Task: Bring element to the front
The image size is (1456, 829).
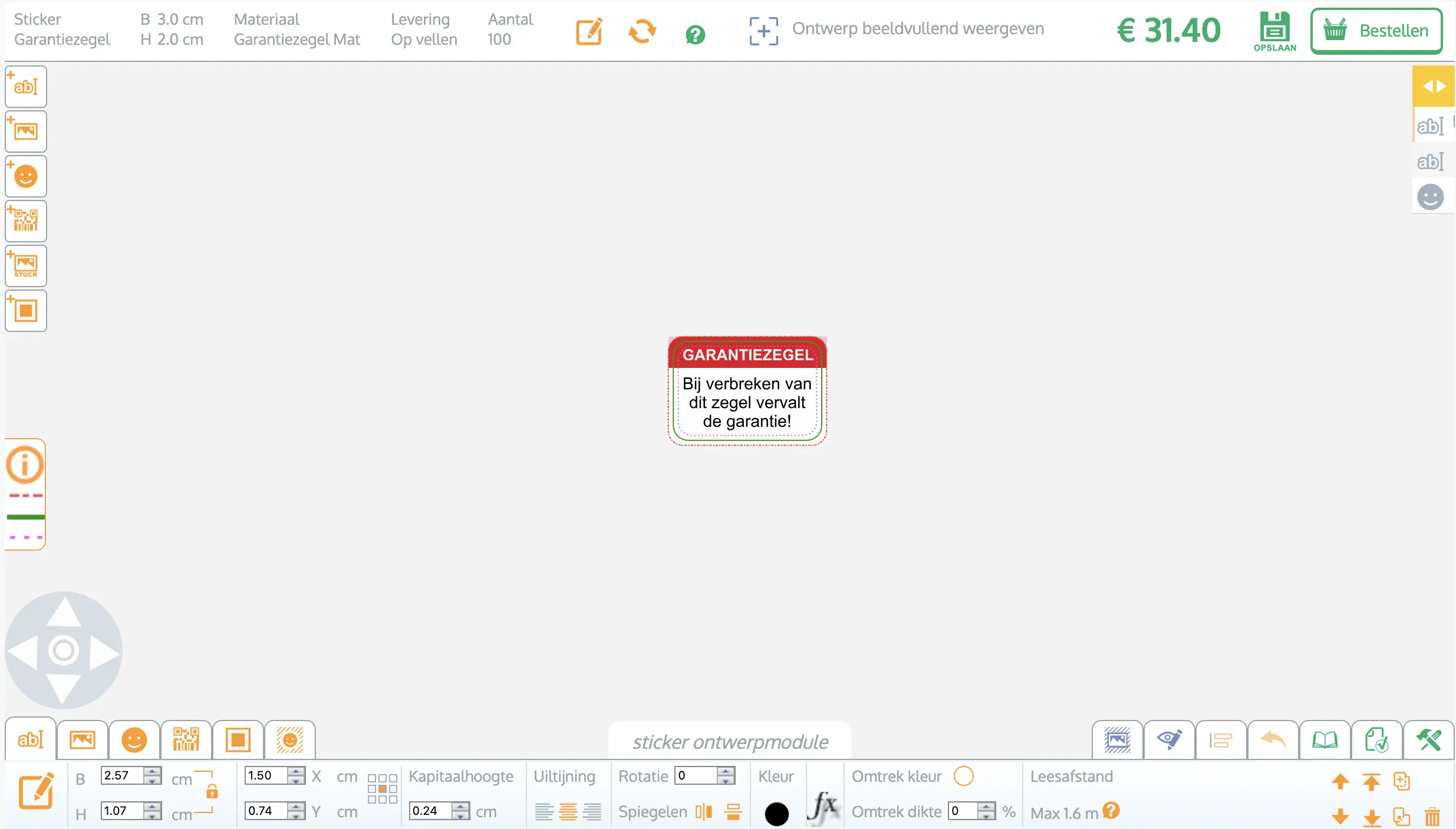Action: [1371, 781]
